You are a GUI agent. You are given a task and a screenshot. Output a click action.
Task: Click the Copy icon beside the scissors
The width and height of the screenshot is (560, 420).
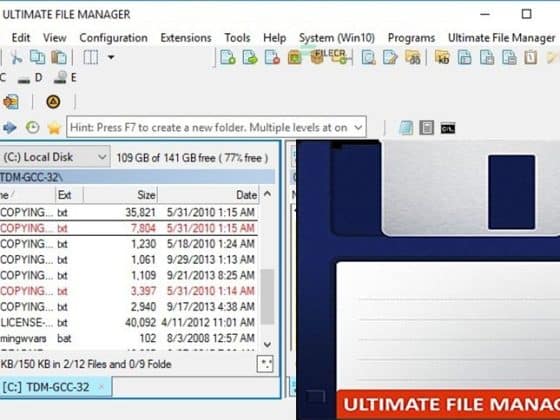click(37, 57)
